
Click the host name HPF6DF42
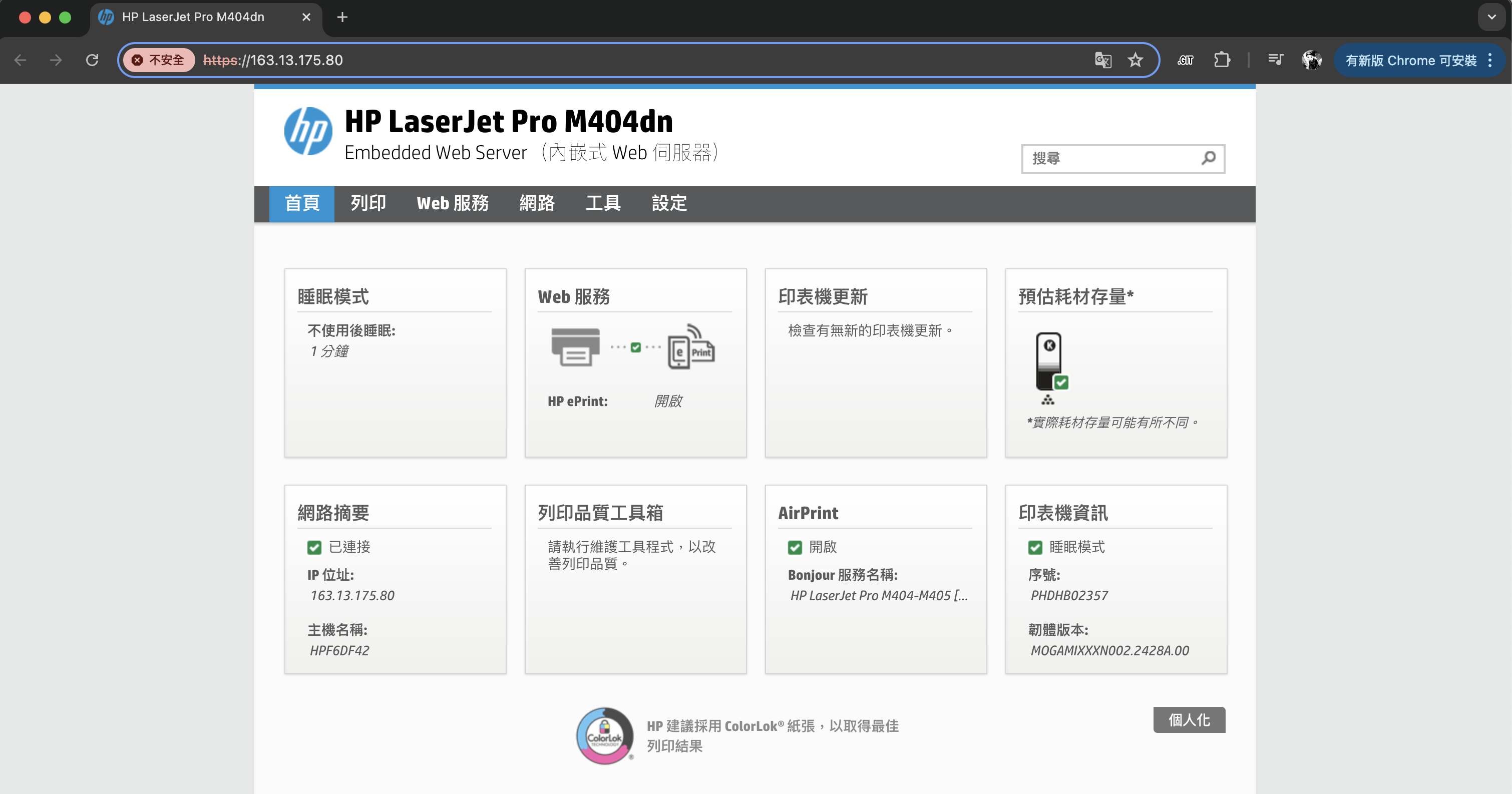[339, 651]
